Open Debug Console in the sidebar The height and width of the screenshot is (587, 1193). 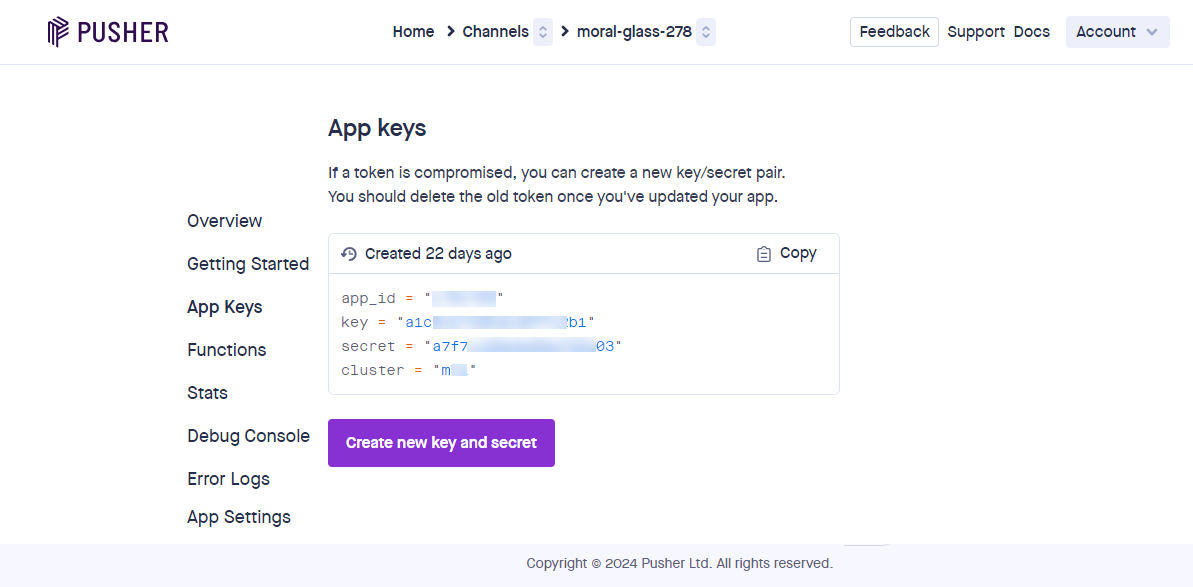[249, 436]
